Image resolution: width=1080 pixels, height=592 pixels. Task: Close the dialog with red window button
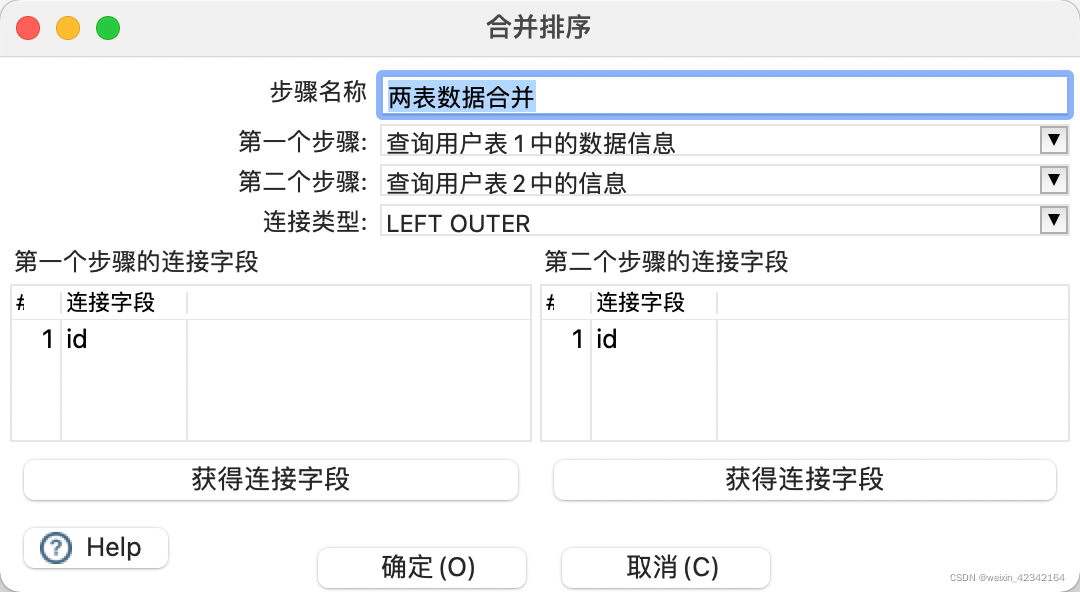(28, 28)
